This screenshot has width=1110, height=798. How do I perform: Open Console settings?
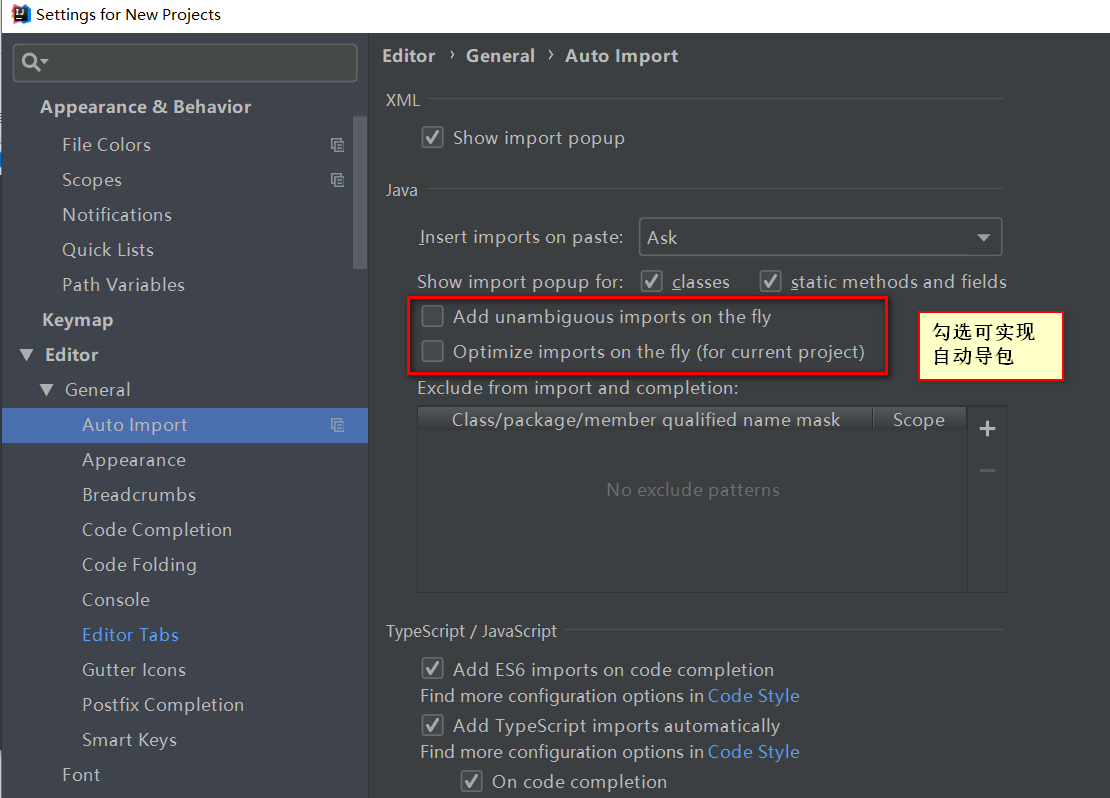click(115, 600)
